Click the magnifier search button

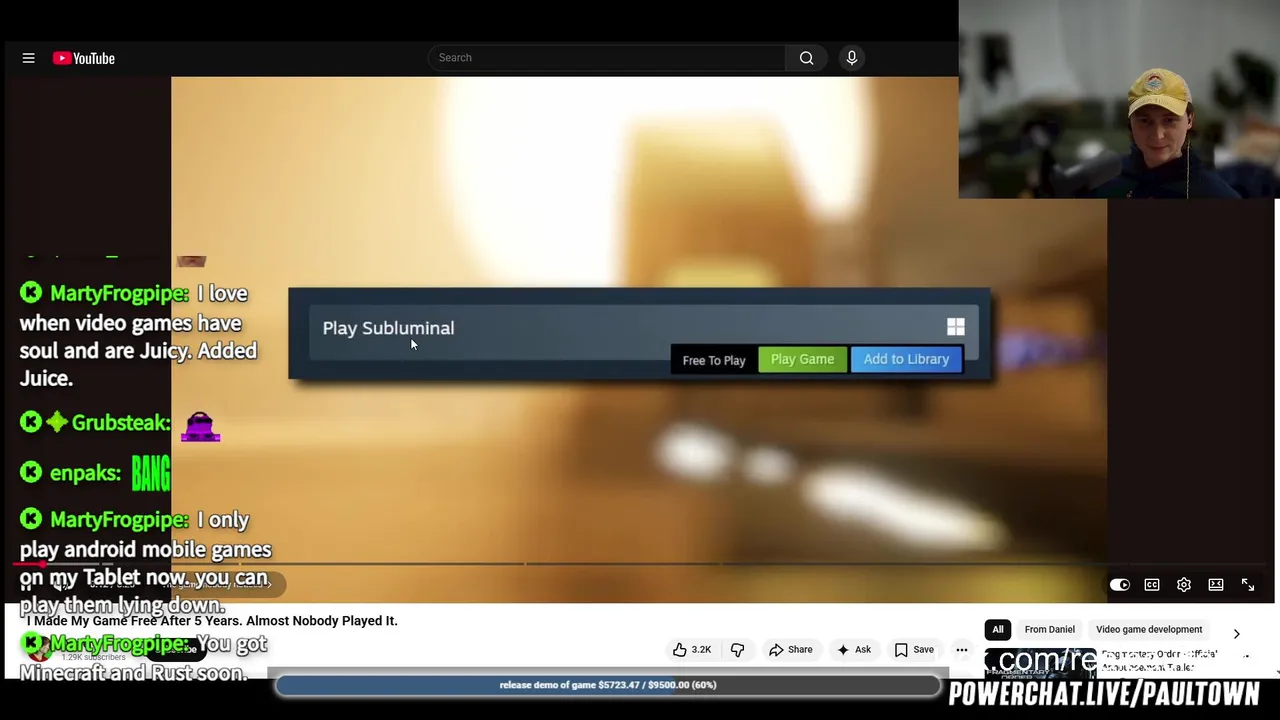[806, 58]
